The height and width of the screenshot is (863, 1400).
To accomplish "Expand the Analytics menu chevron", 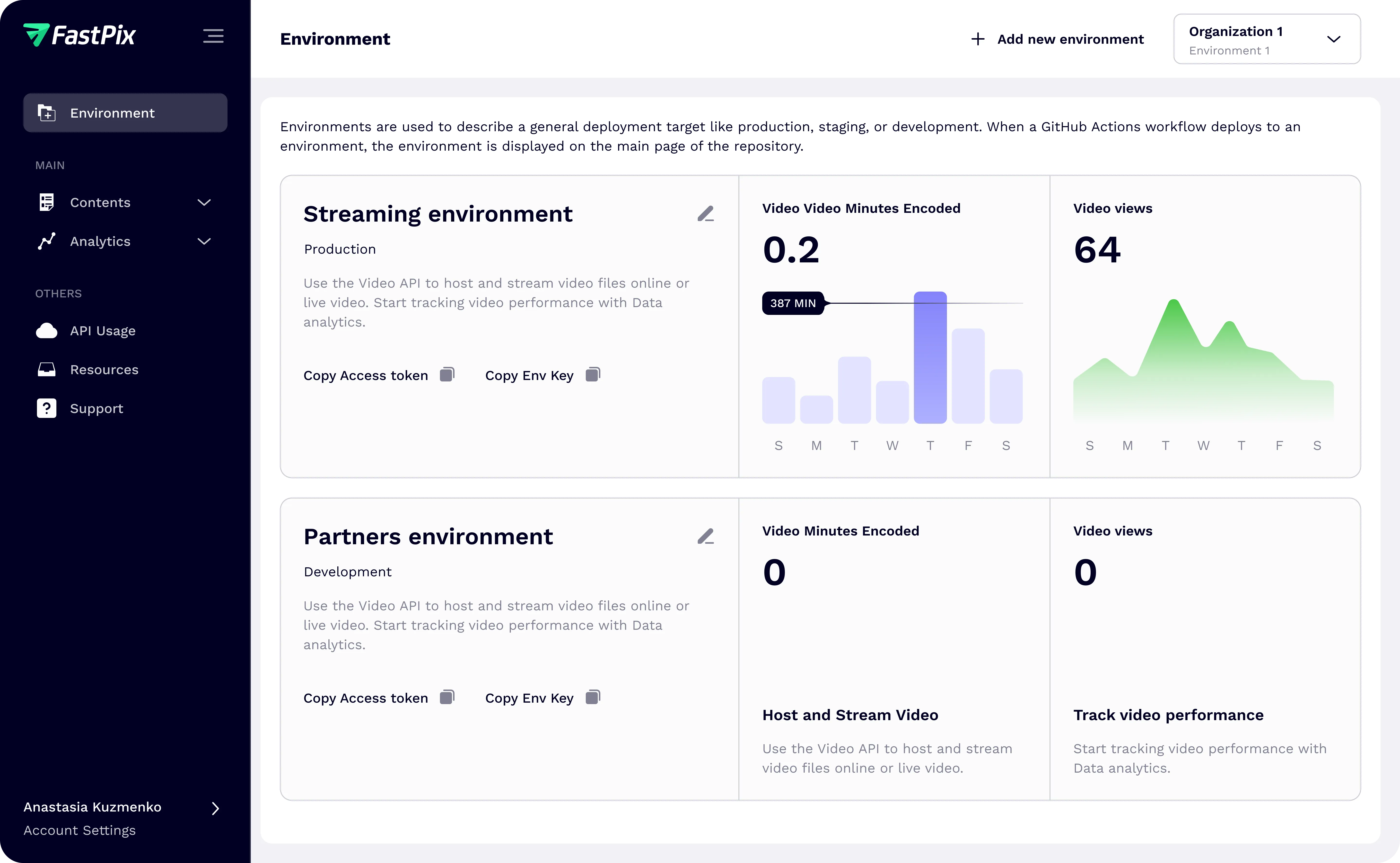I will tap(204, 242).
